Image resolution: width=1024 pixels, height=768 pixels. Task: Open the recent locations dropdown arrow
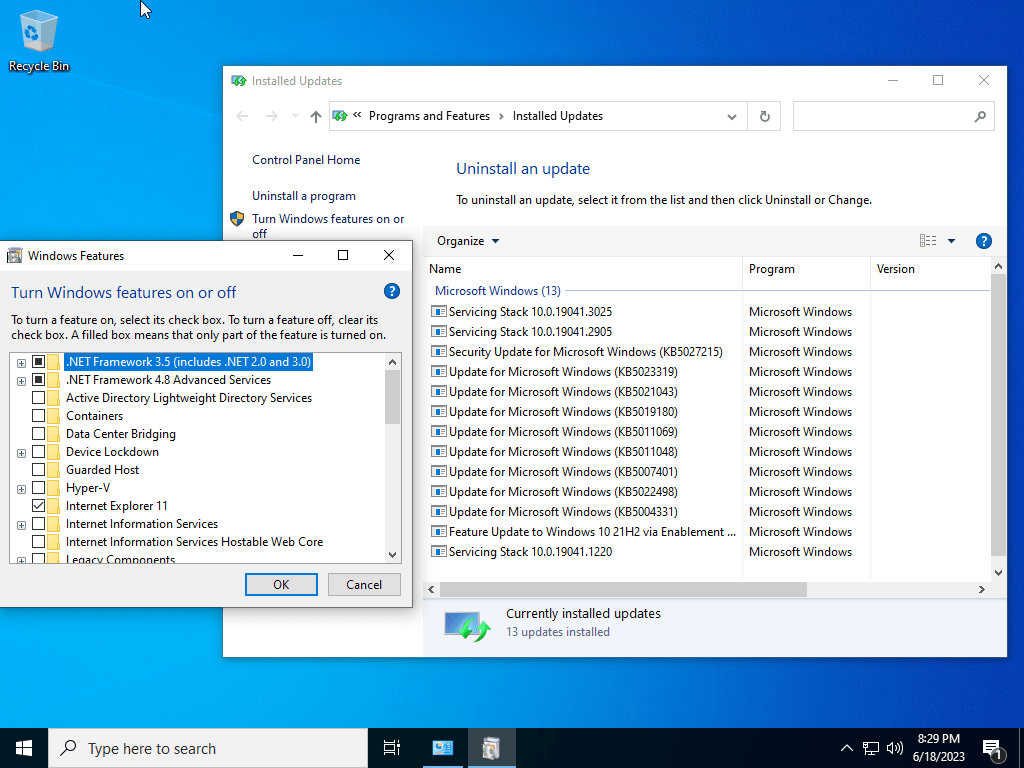pyautogui.click(x=295, y=116)
